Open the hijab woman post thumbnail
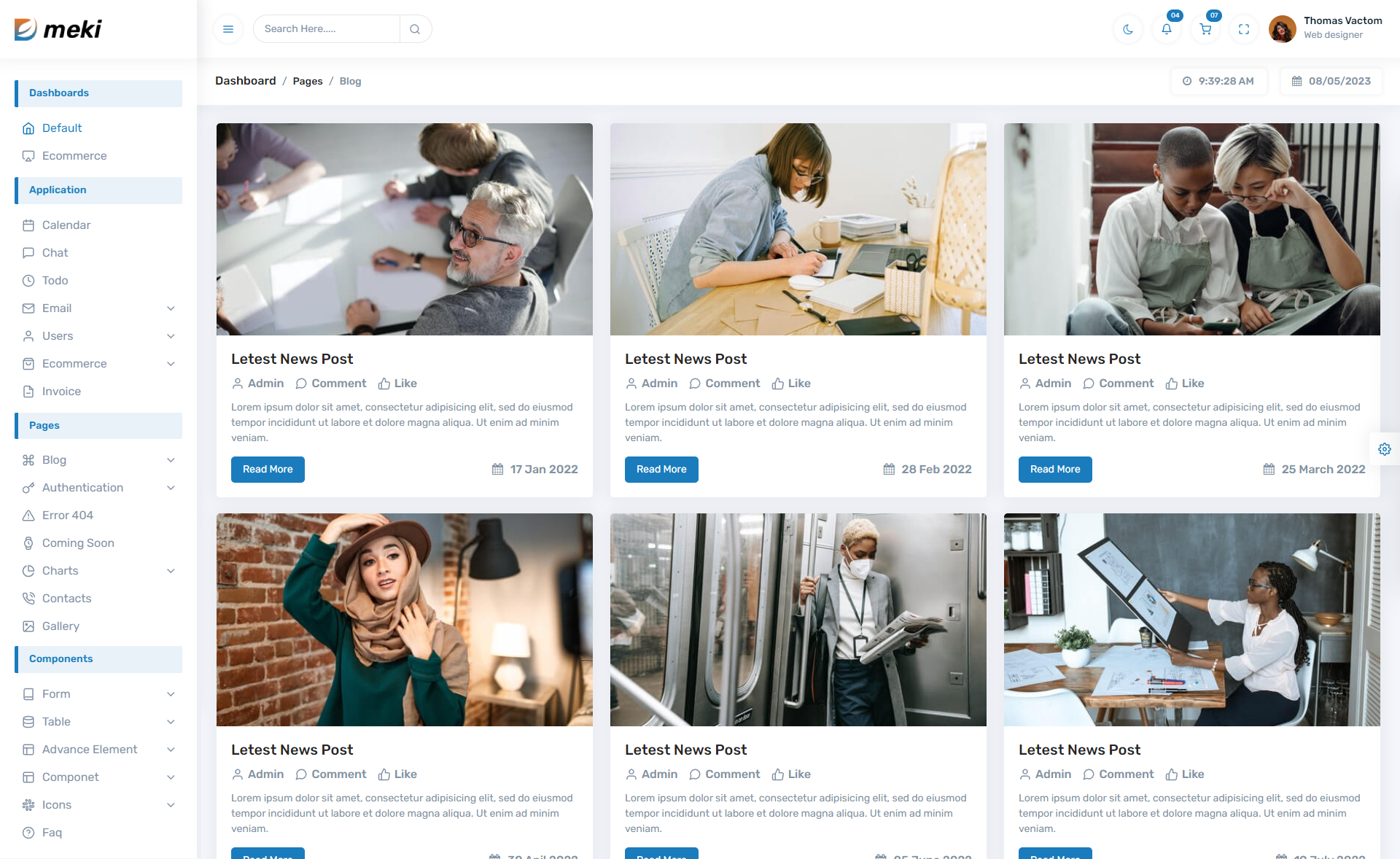Screen dimensions: 1400x859 click(404, 619)
